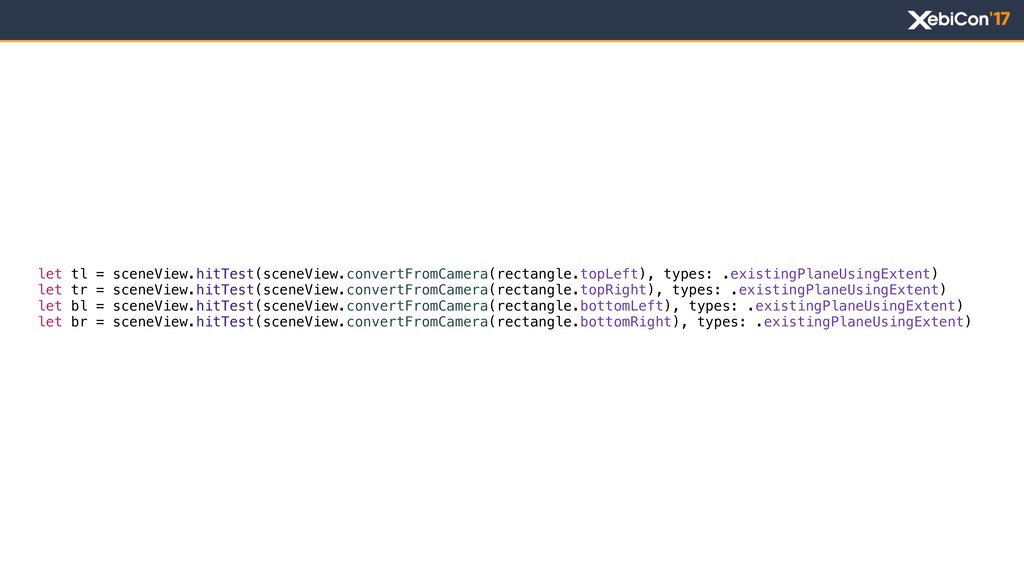Click 'convertFromCamera' on the tl line
The height and width of the screenshot is (576, 1024).
[x=417, y=274]
